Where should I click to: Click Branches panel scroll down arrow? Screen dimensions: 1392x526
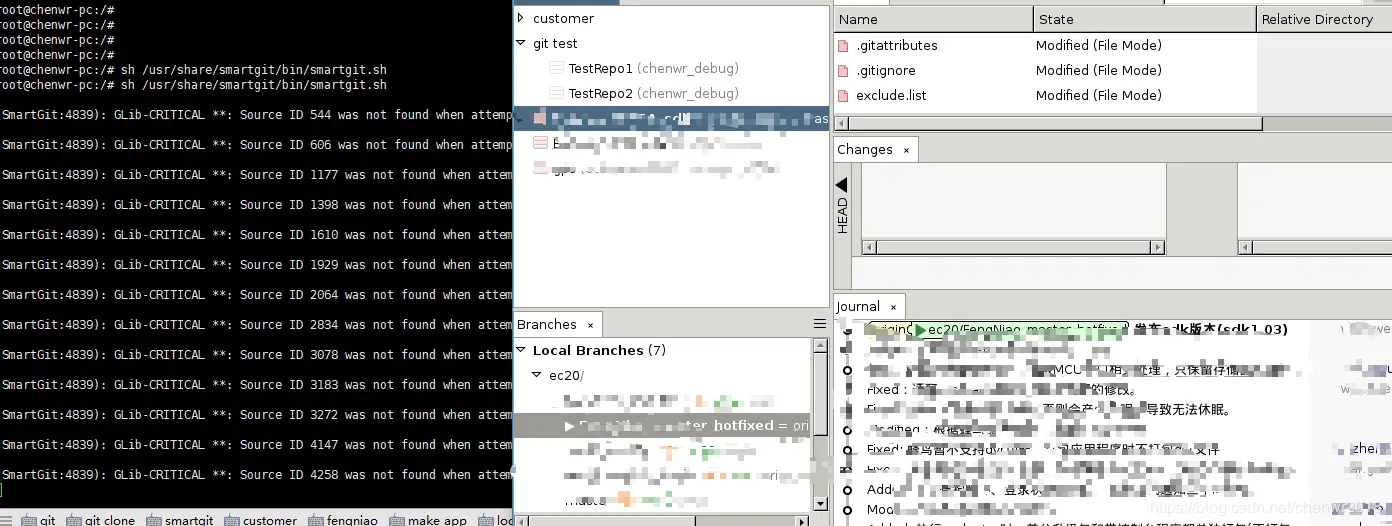(x=820, y=504)
